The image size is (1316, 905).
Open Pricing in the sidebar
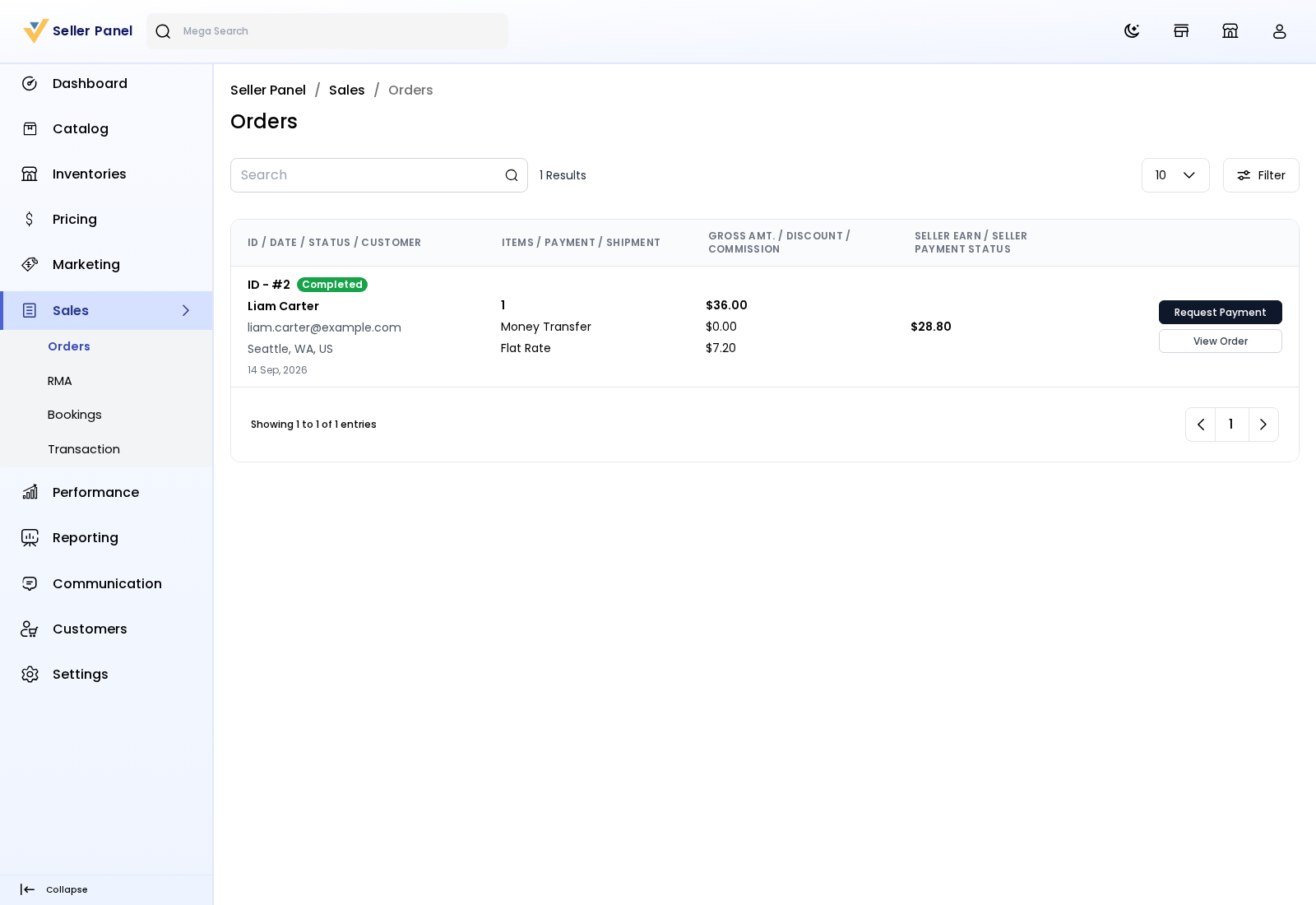(x=106, y=219)
